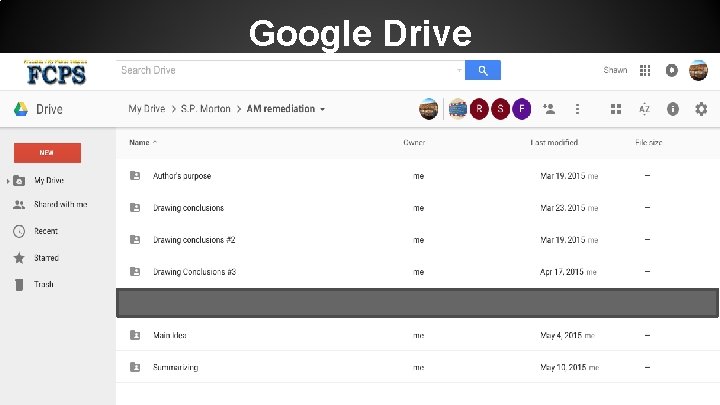Switch to grid view icon

point(616,109)
